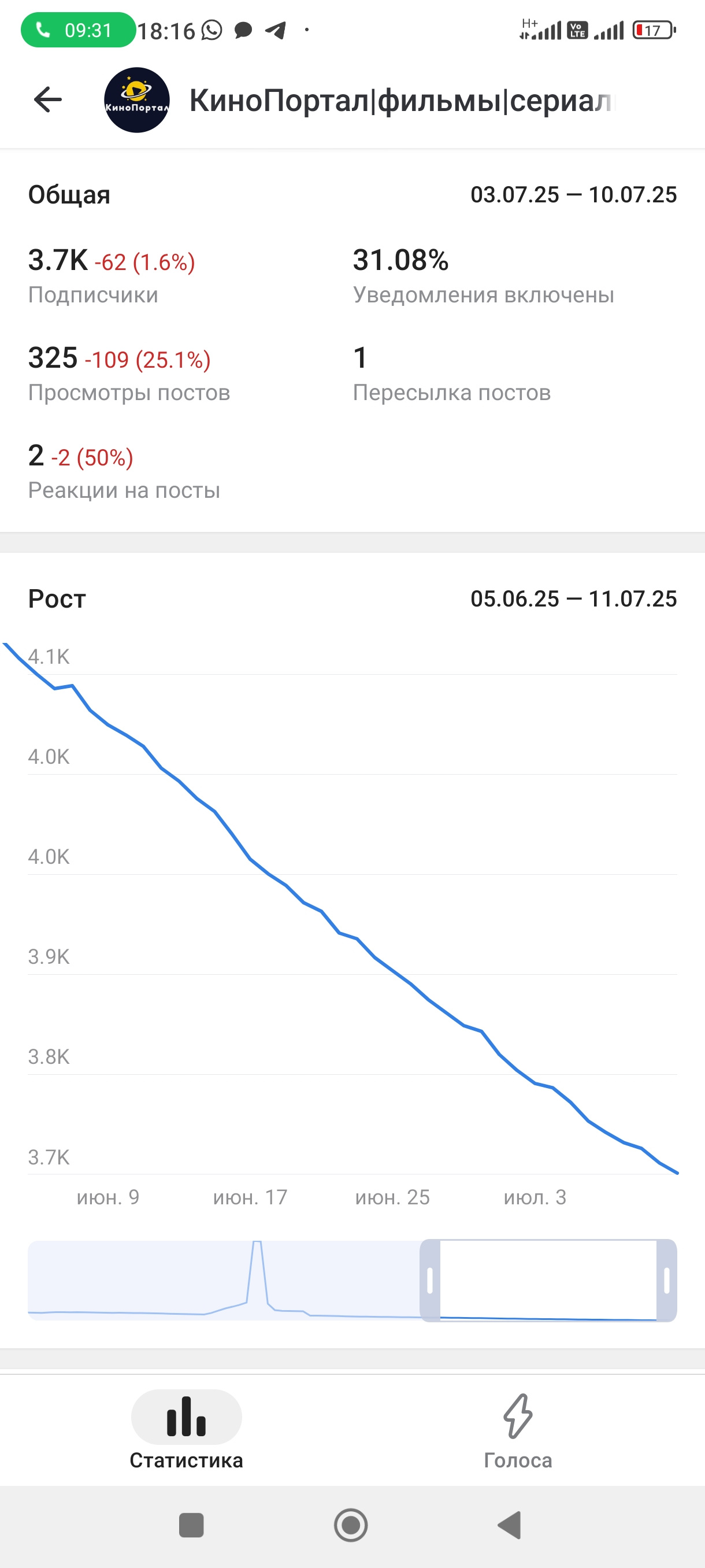Screen dimensions: 705x1568
Task: Tap the Telegram notification icon
Action: [x=276, y=30]
